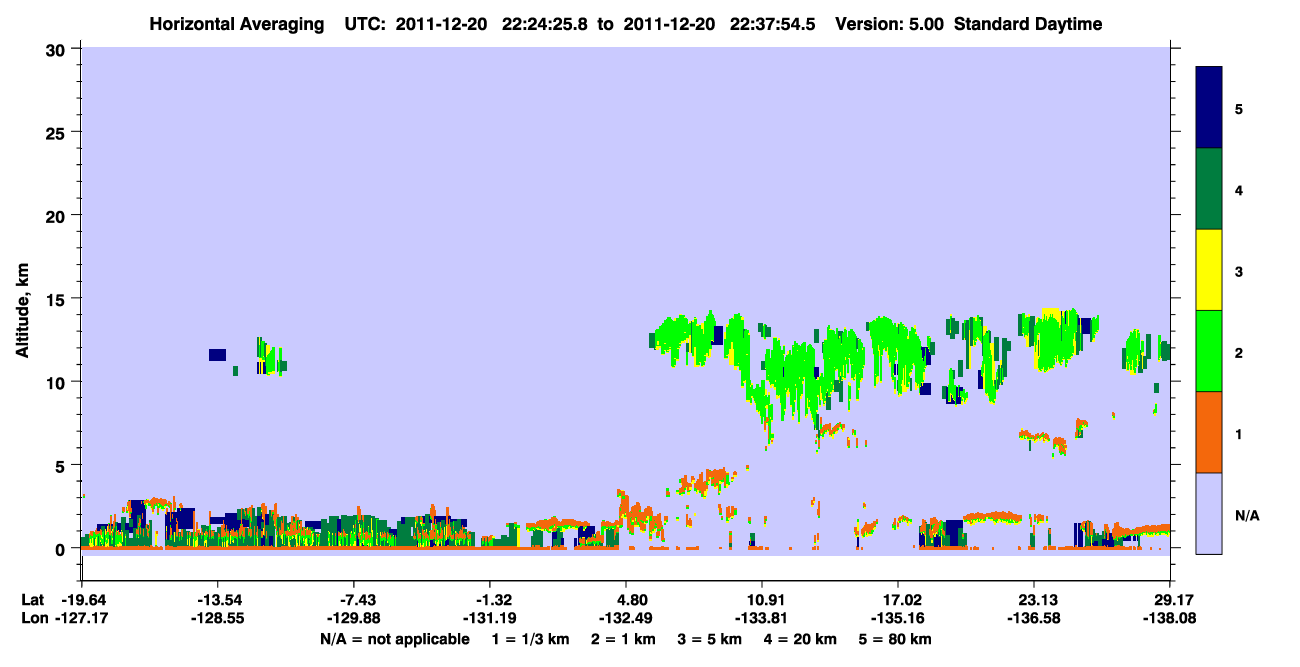
Task: Click the latitude value -1.32
Action: [x=494, y=600]
